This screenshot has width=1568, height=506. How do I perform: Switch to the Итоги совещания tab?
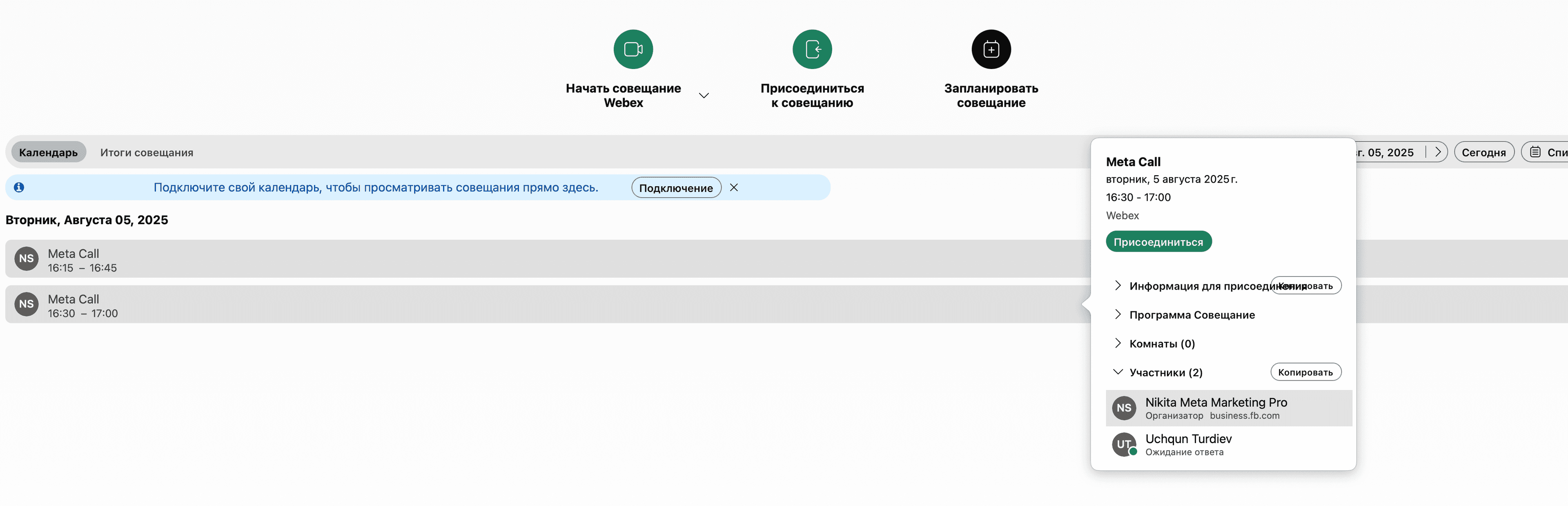point(147,152)
